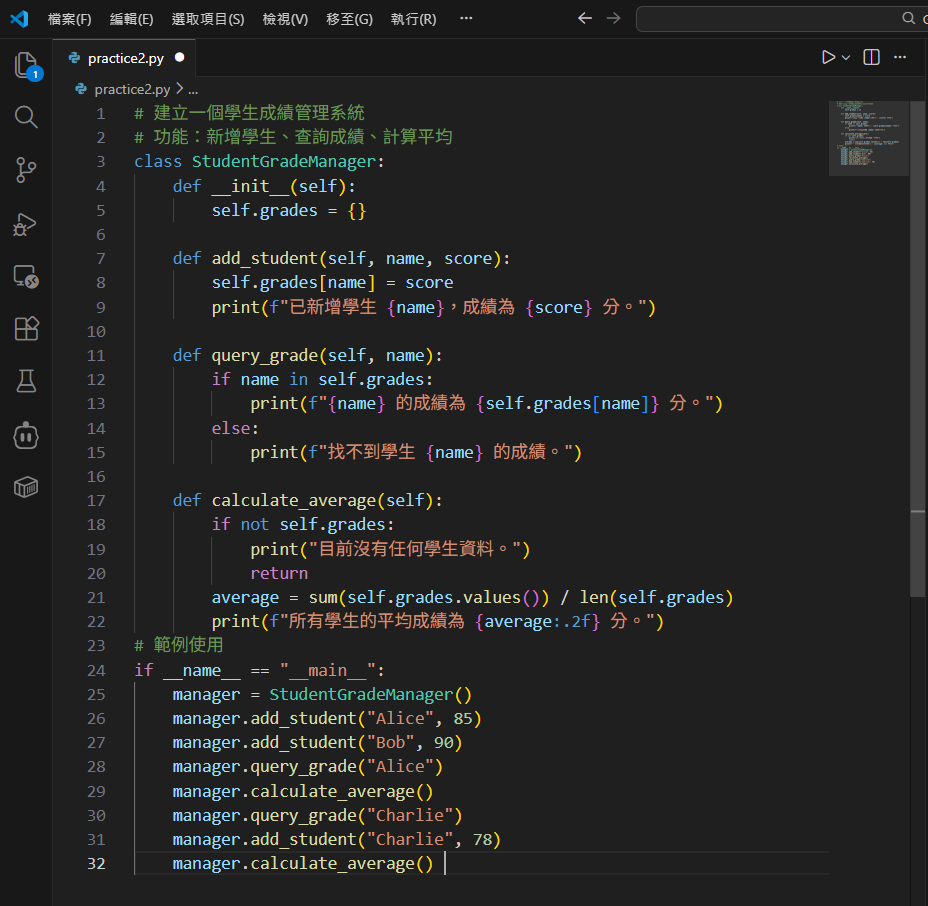The width and height of the screenshot is (928, 906).
Task: Expand the run button dropdown arrow
Action: [846, 58]
